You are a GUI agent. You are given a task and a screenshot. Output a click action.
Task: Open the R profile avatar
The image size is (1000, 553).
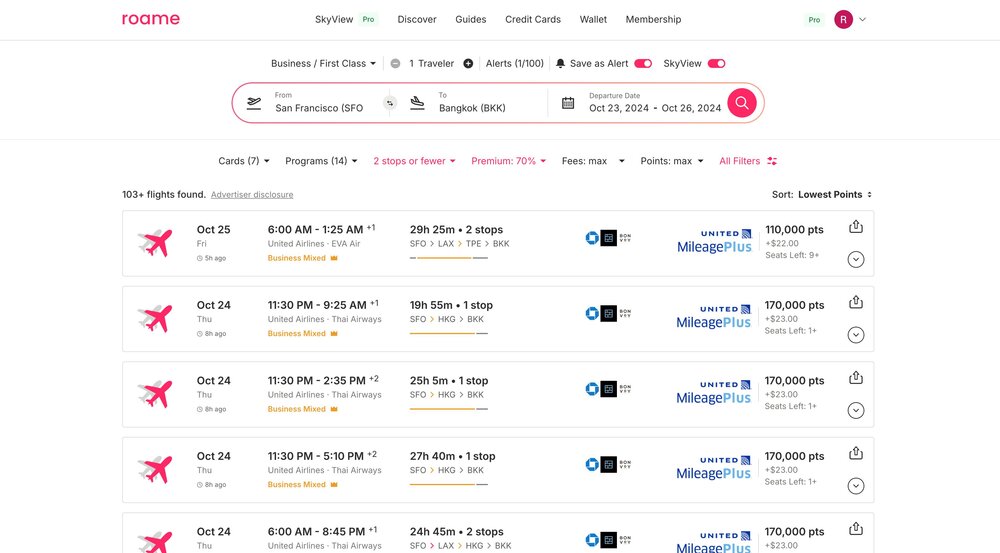(x=843, y=20)
